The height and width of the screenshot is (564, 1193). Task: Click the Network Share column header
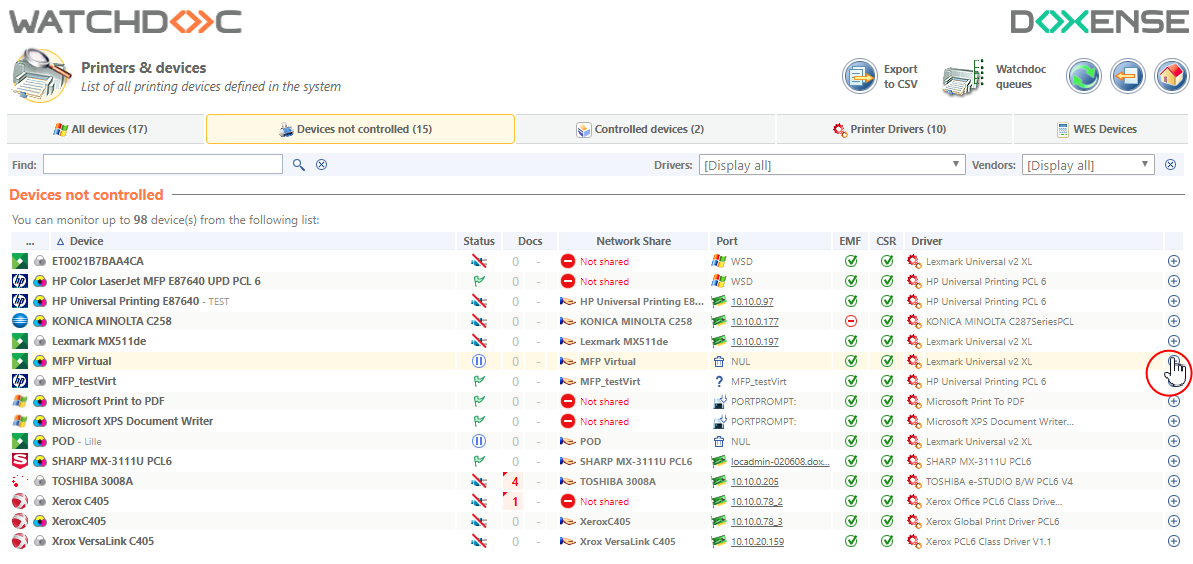point(633,241)
